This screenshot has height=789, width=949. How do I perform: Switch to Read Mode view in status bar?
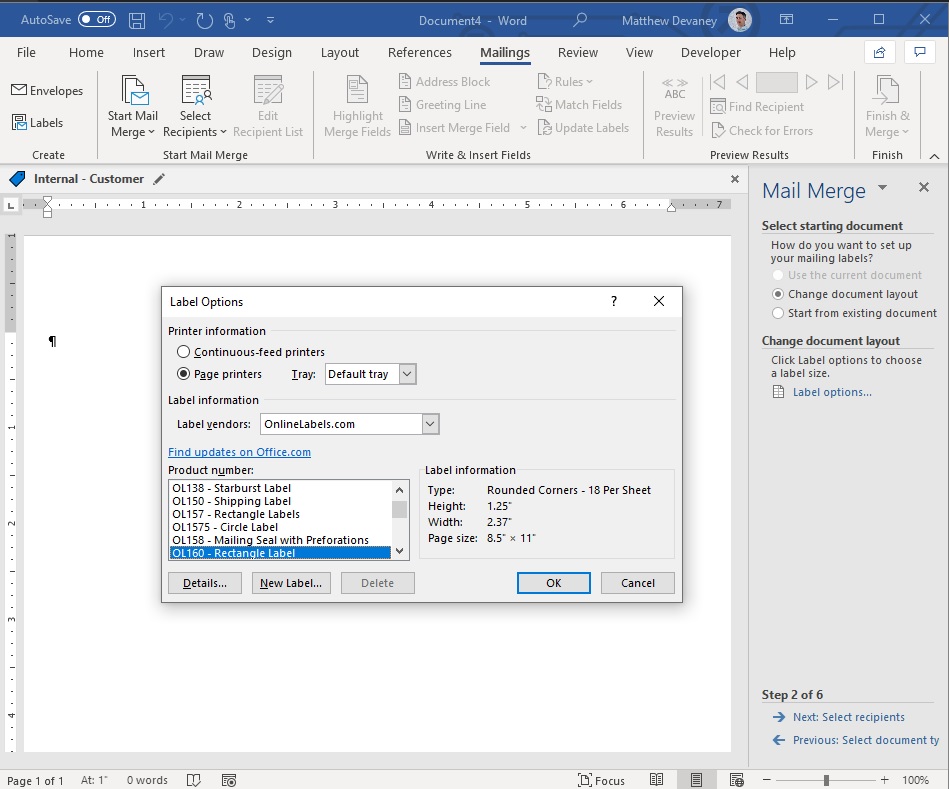click(656, 779)
